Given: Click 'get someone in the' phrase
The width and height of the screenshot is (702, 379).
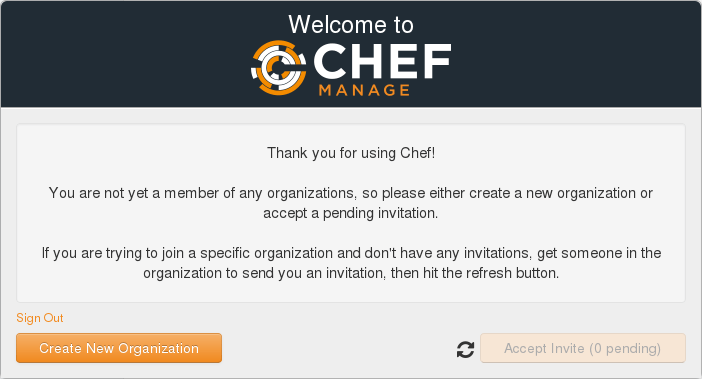Looking at the screenshot, I should 599,253.
